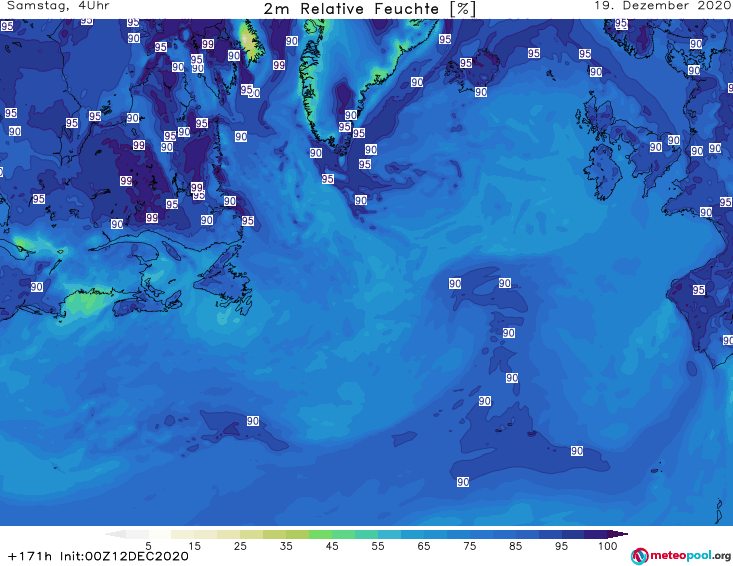Click the colorbar label '45'

331,546
